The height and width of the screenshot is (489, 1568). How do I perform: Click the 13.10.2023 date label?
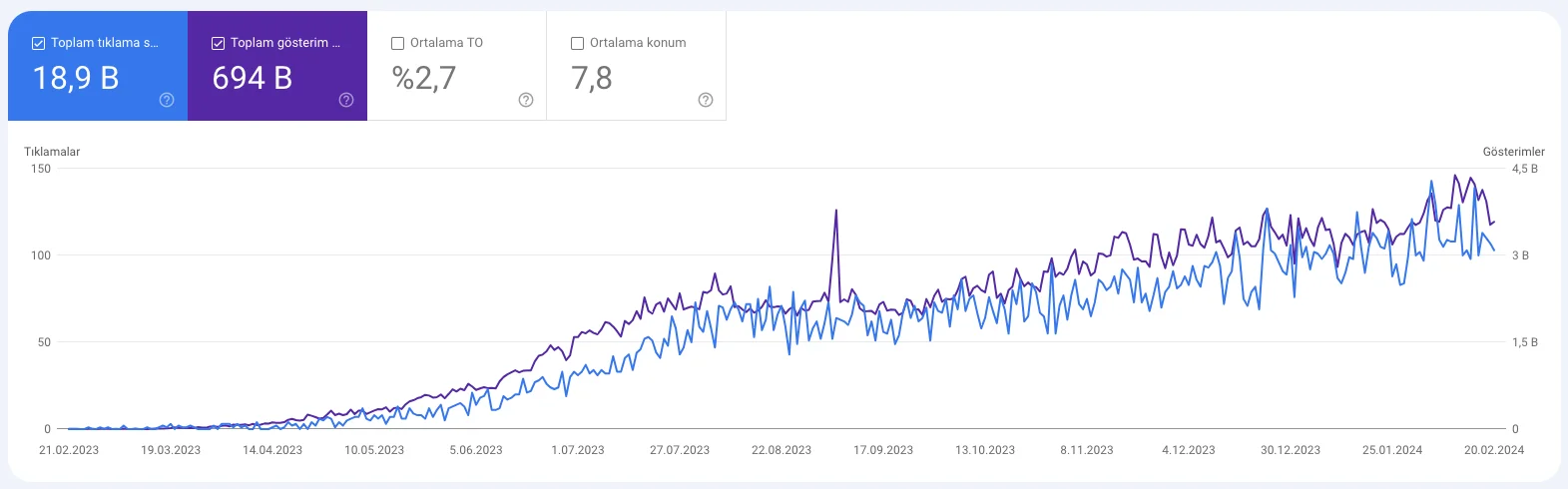click(985, 450)
